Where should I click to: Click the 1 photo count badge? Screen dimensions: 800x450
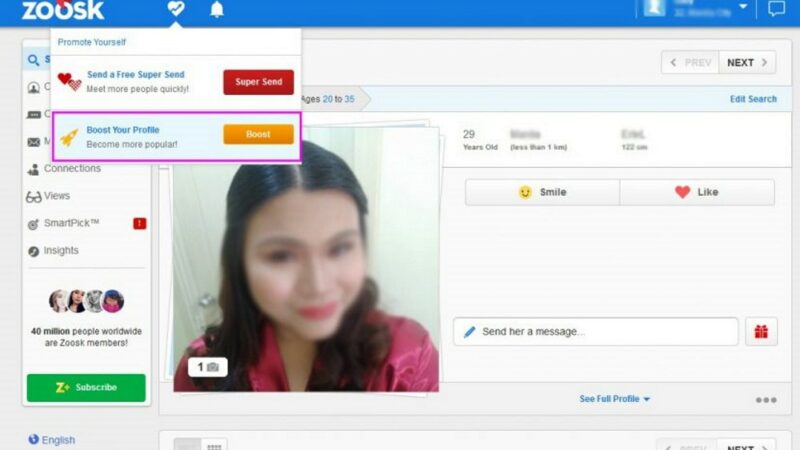pos(208,367)
